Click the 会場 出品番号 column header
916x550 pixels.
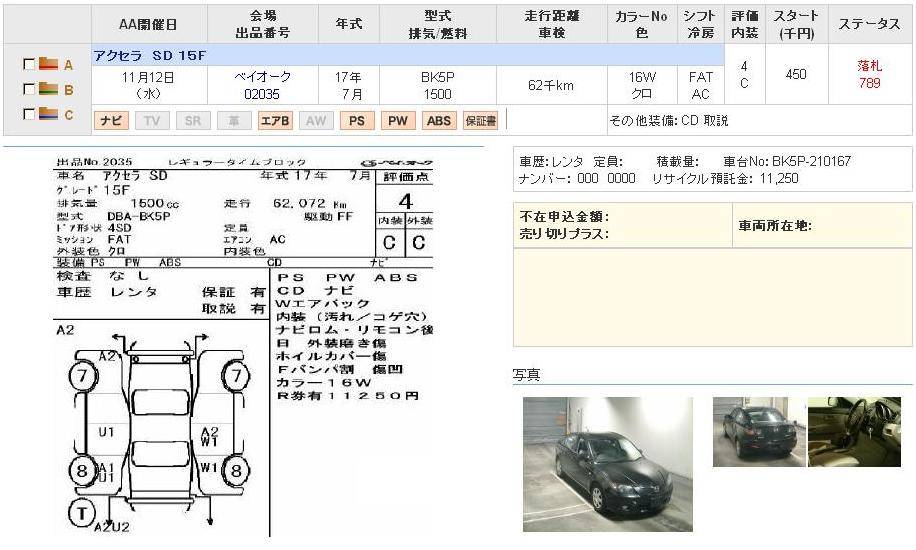pos(263,24)
